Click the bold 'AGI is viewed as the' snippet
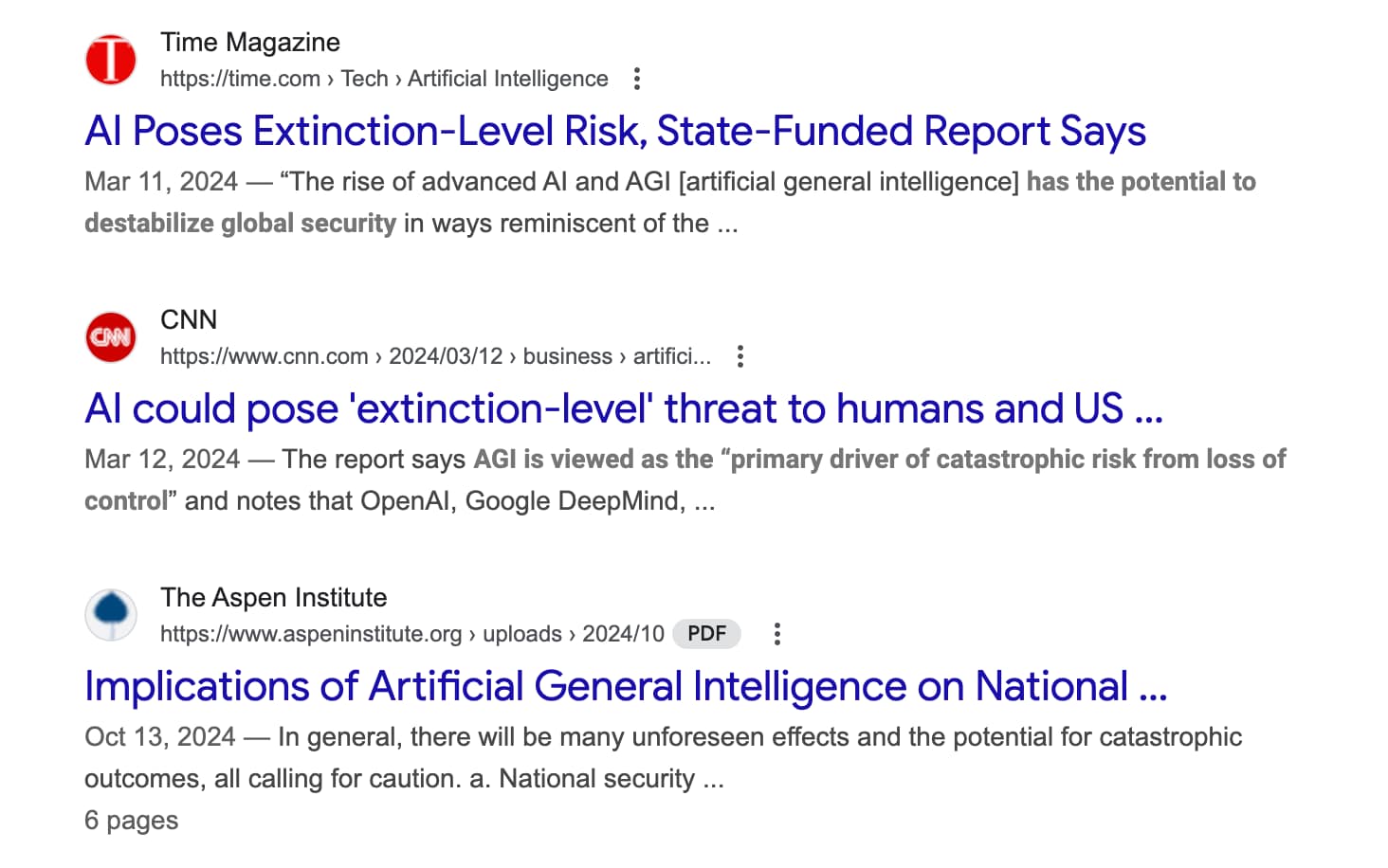Viewport: 1388px width, 868px height. coord(594,460)
